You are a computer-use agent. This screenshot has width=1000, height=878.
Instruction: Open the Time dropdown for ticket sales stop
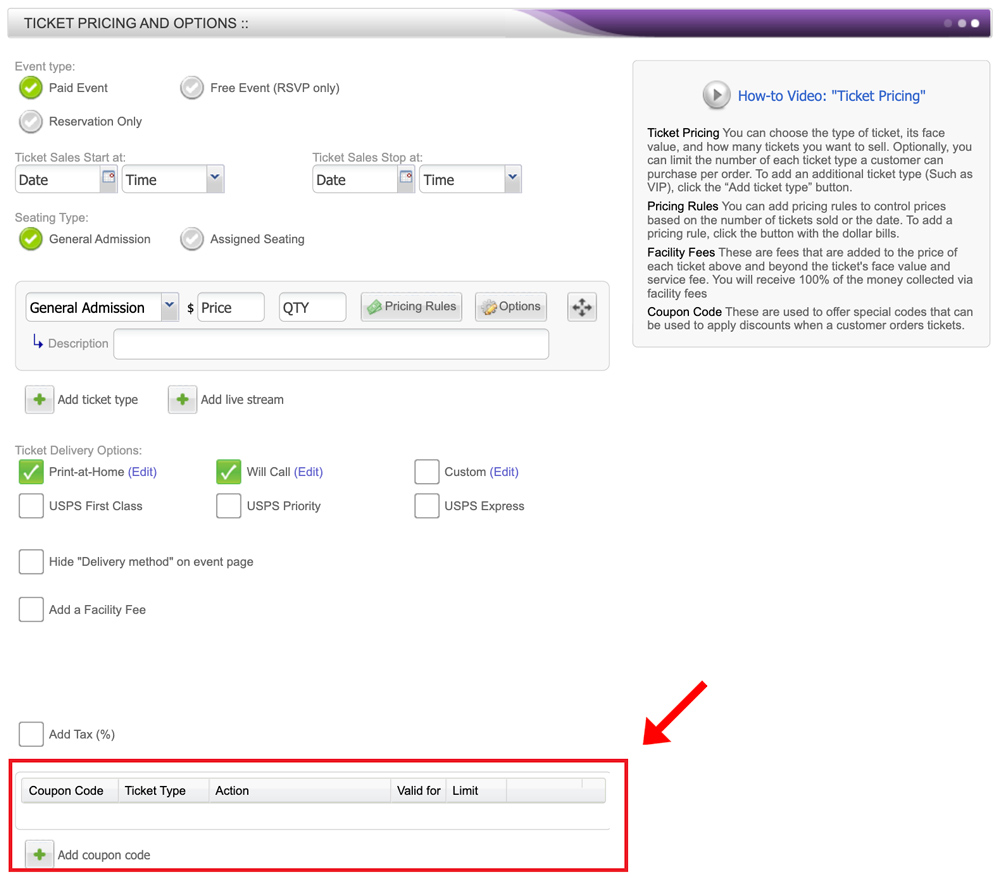coord(511,178)
